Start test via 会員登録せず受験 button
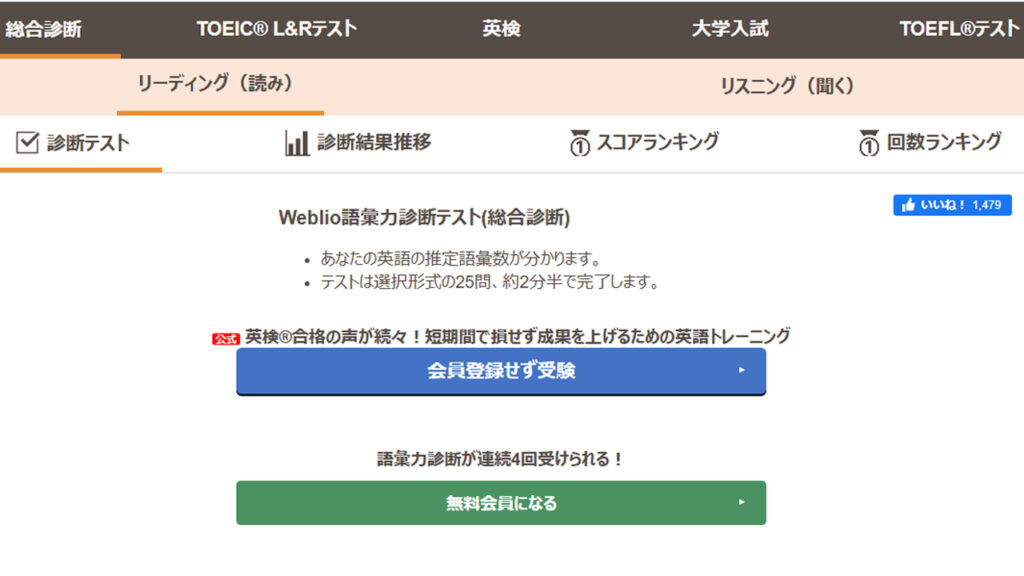 click(x=501, y=371)
